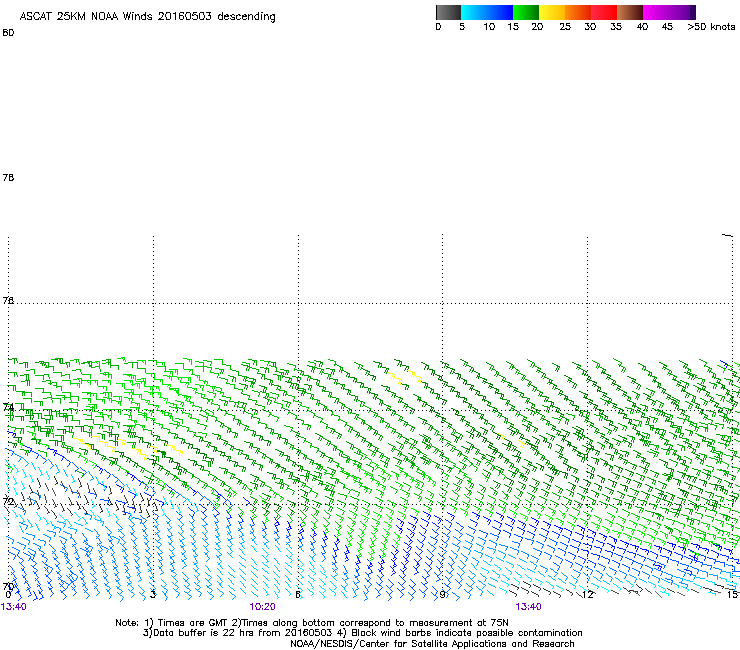Click the 'NOAA/NESDIS/Center for Satellite Applications and Research' credit
This screenshot has height=650, width=740.
click(432, 644)
